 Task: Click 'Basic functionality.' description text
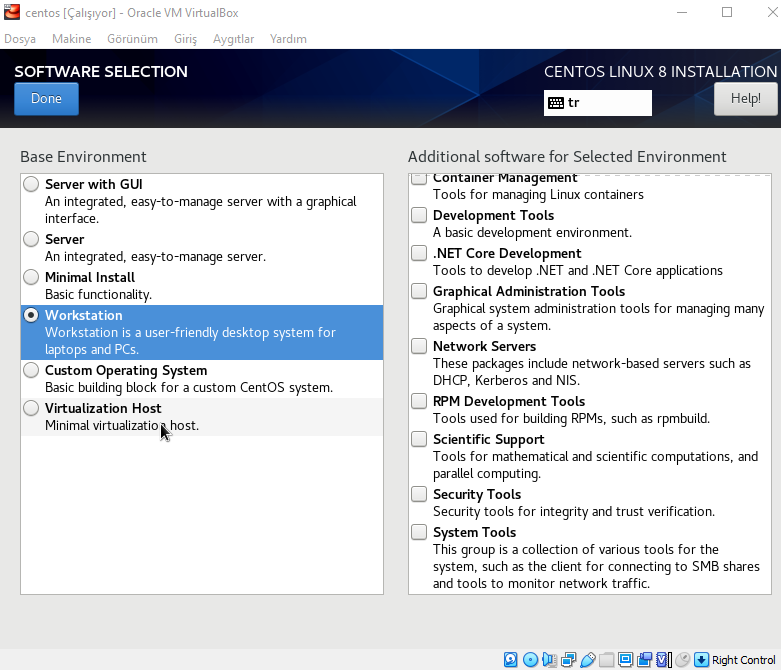[x=98, y=294]
